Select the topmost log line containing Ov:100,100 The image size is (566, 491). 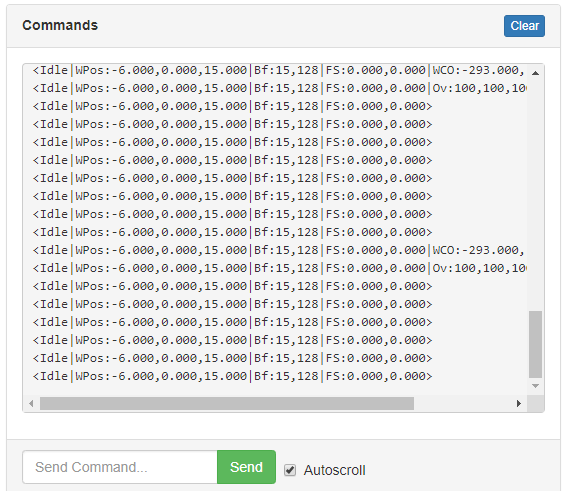click(279, 88)
